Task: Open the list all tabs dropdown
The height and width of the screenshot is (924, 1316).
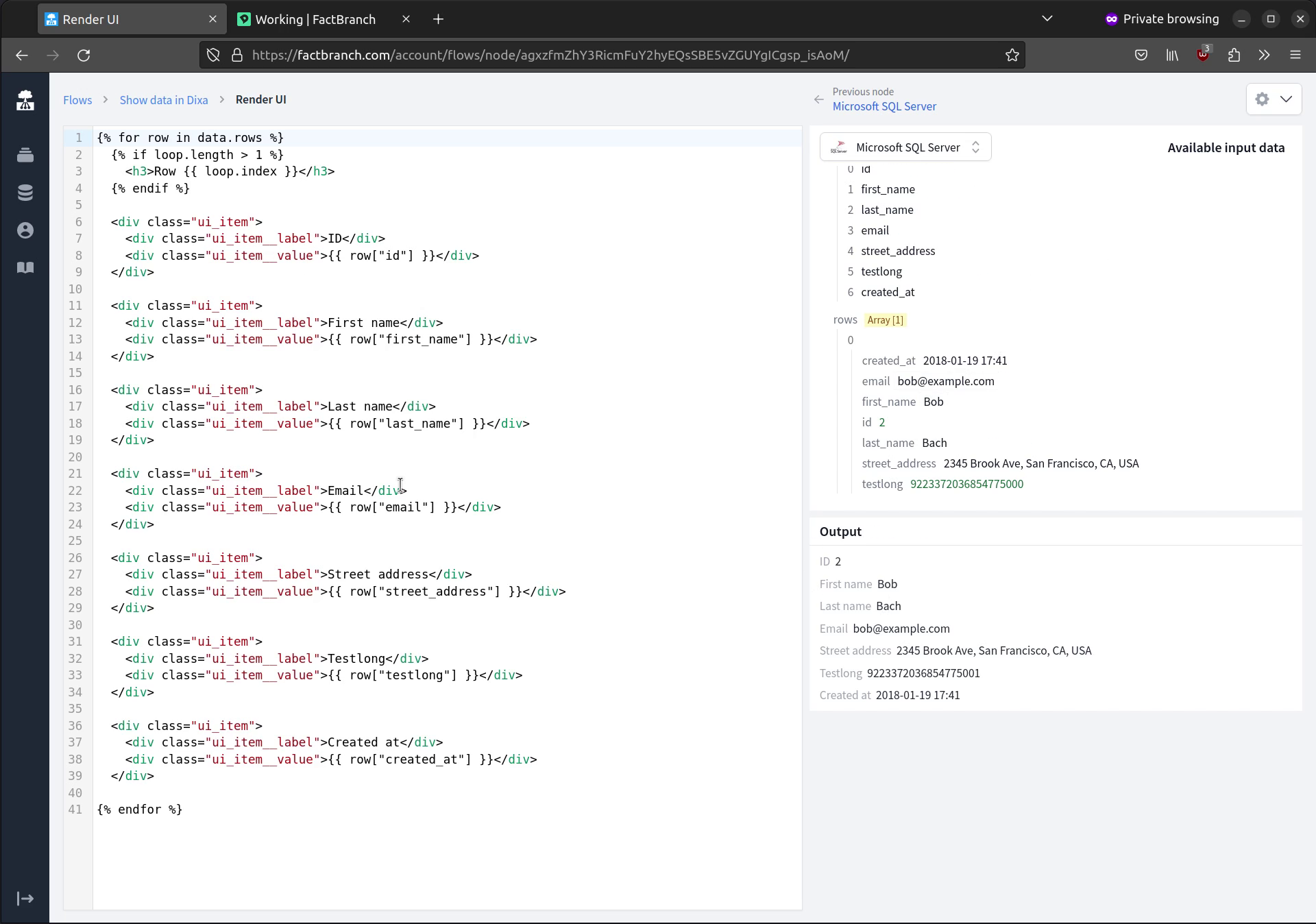Action: point(1047,19)
